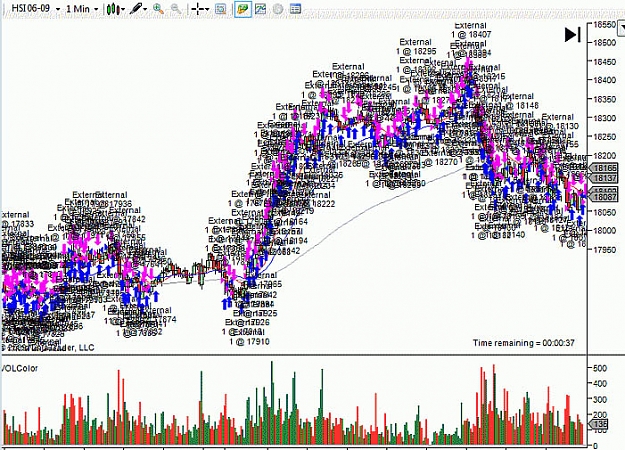Click the 18137 price marker
Screen dimensions: 625x450
coord(603,178)
